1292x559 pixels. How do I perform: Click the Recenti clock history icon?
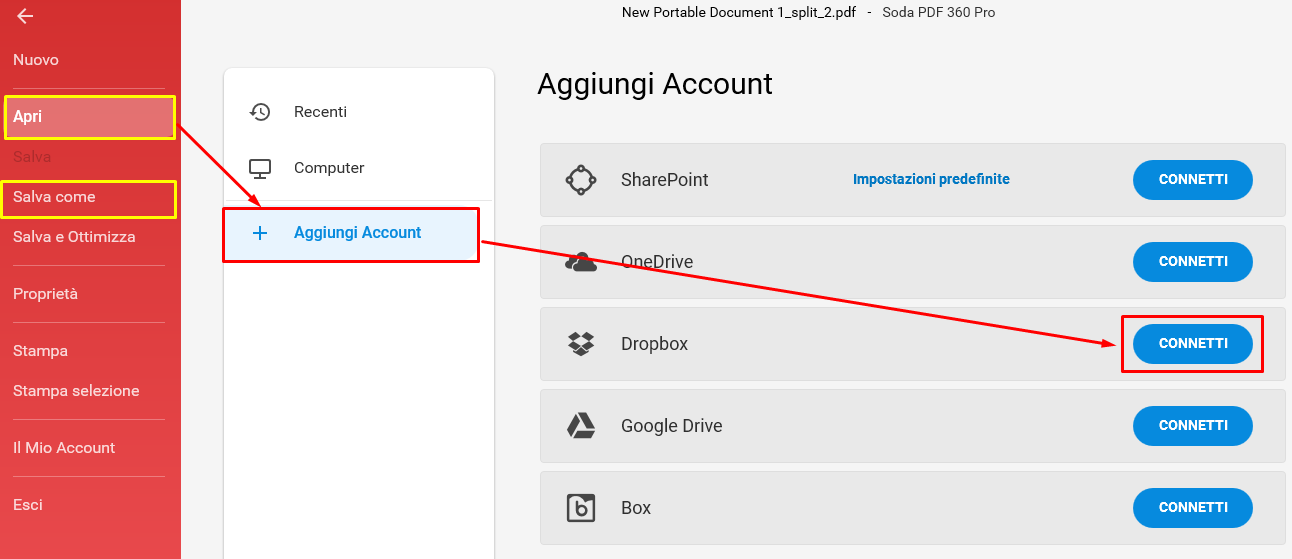pyautogui.click(x=260, y=112)
